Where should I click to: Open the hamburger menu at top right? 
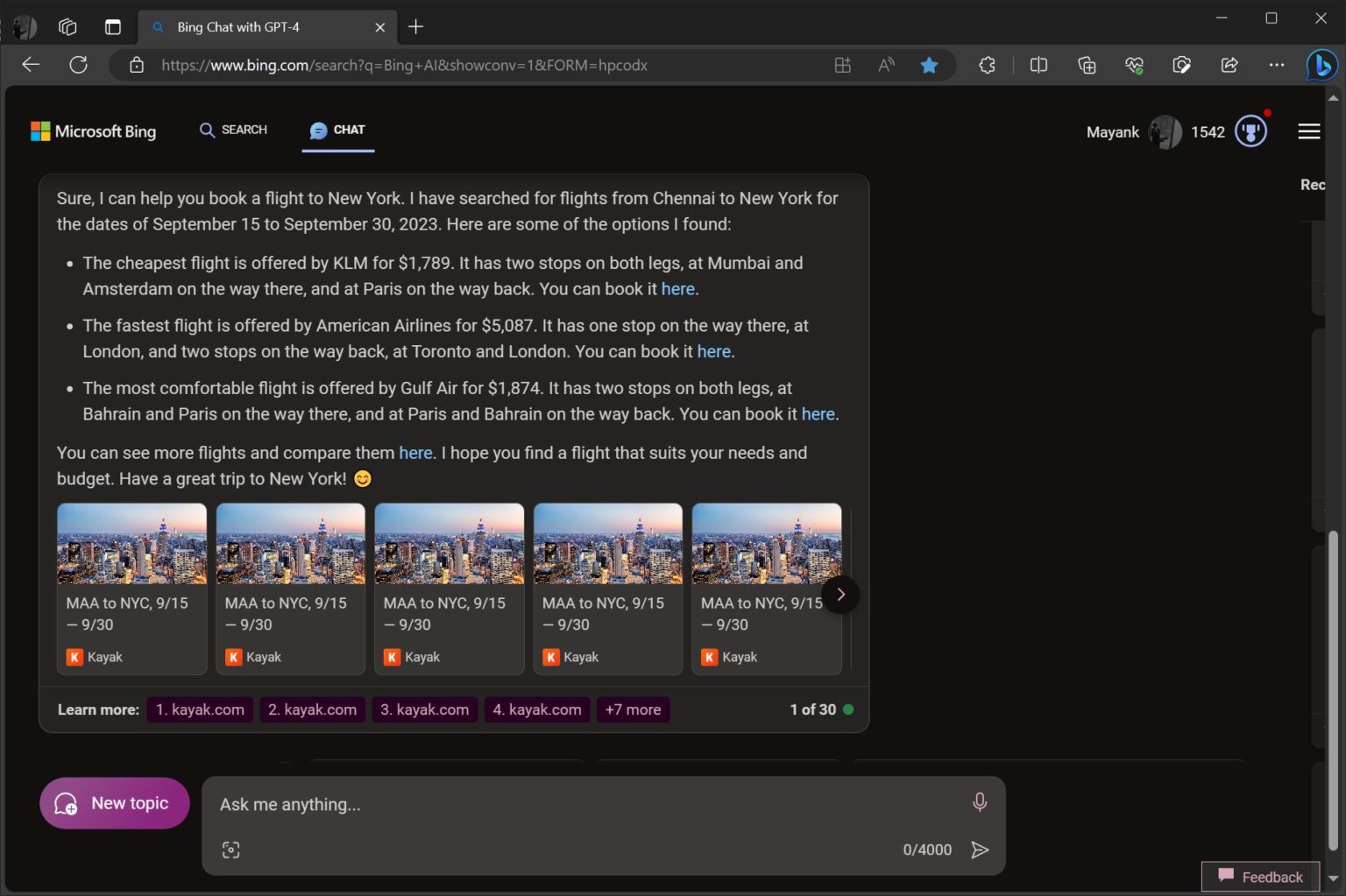click(1308, 131)
